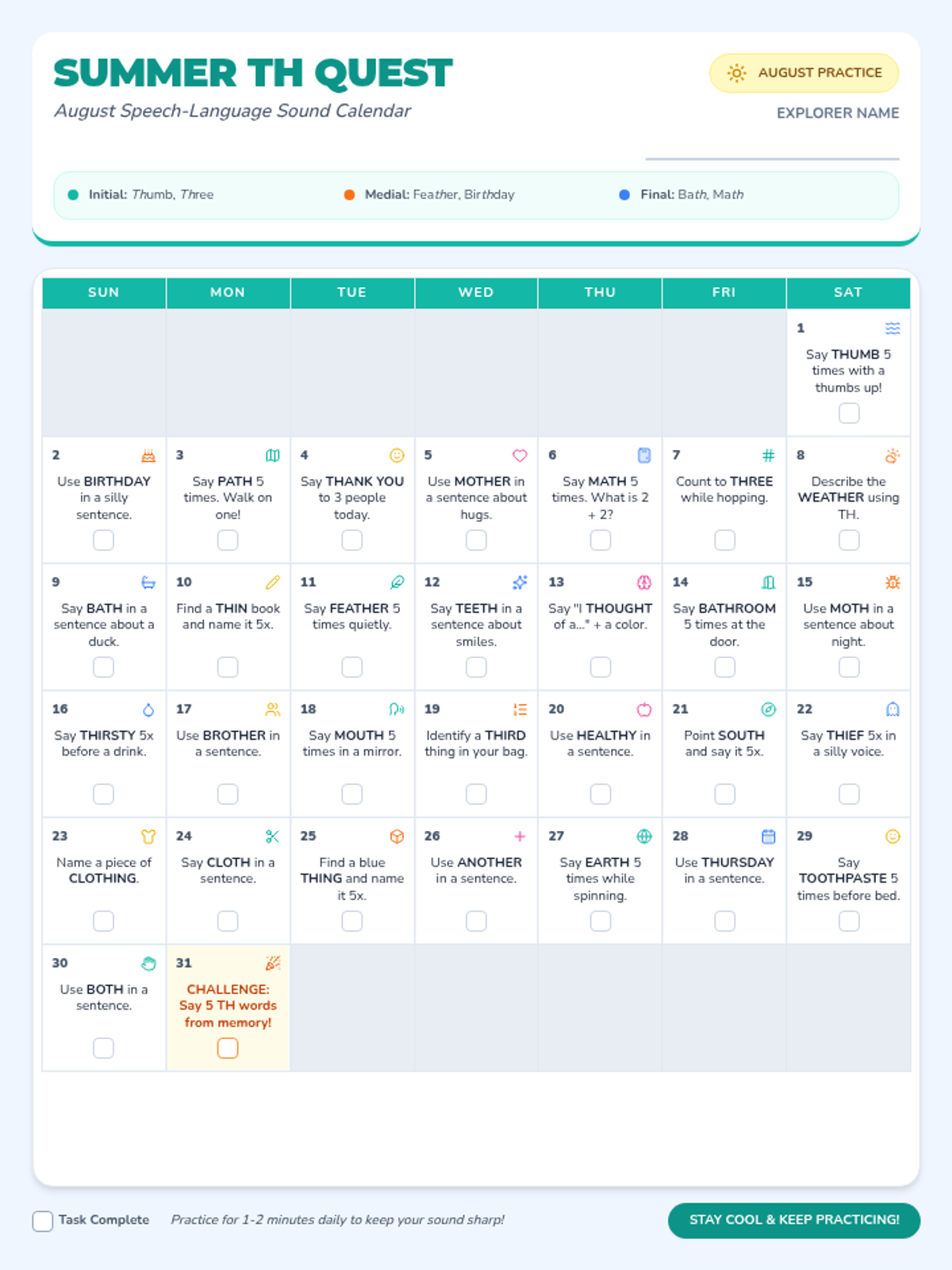Click the heart icon on day 5

click(x=520, y=456)
